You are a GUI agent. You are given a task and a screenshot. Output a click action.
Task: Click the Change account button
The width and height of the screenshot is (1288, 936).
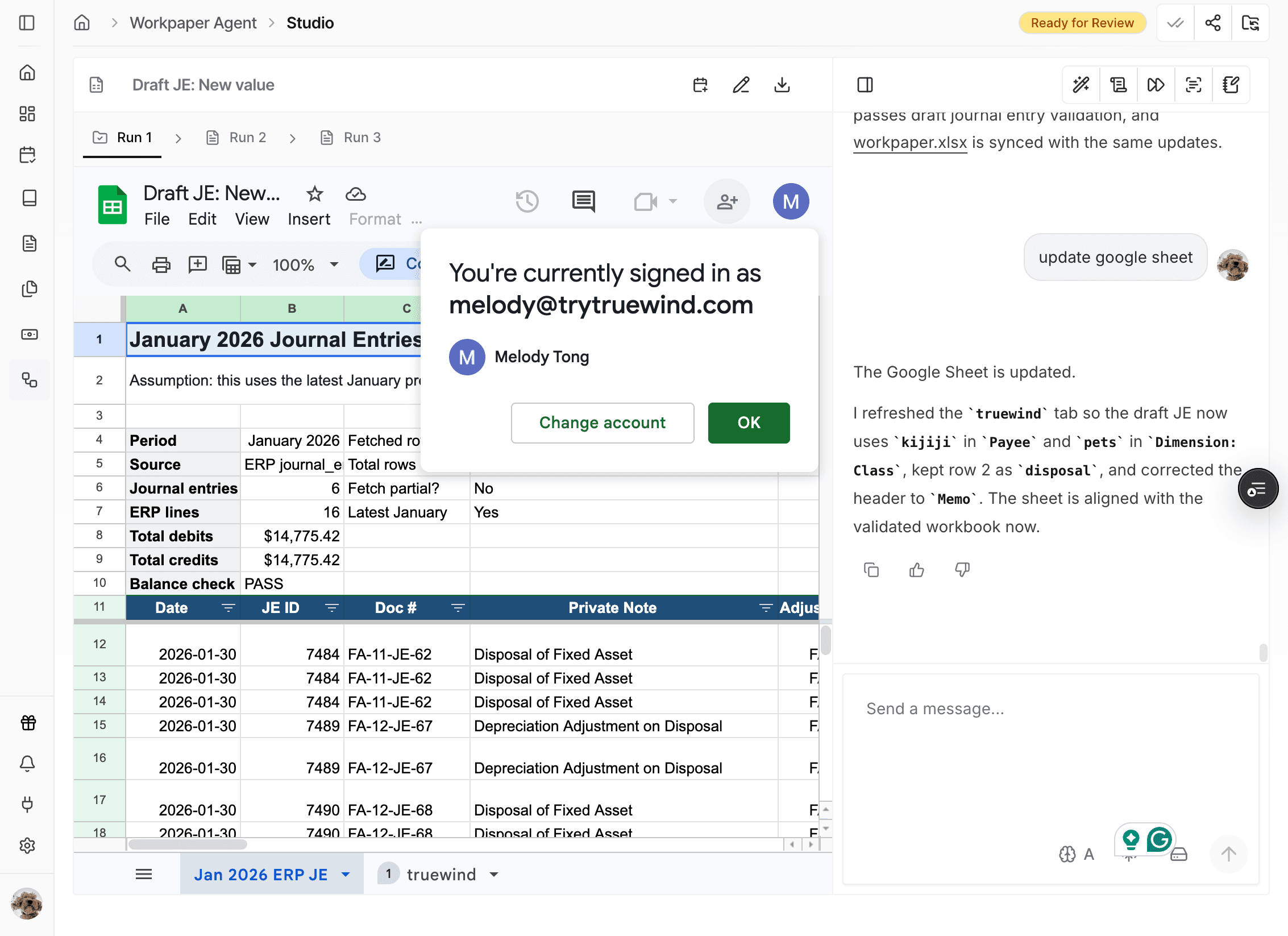click(x=602, y=423)
